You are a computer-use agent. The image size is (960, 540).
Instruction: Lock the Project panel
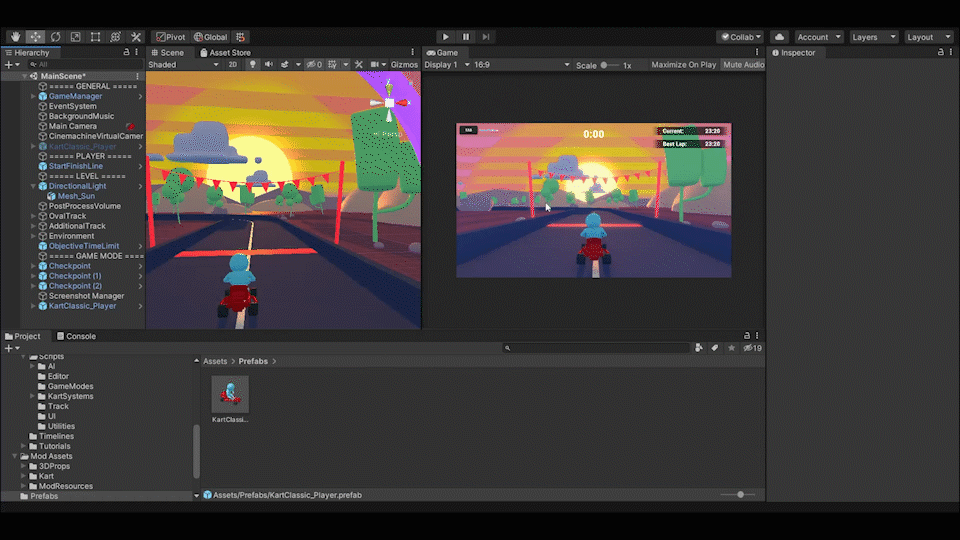(x=746, y=336)
